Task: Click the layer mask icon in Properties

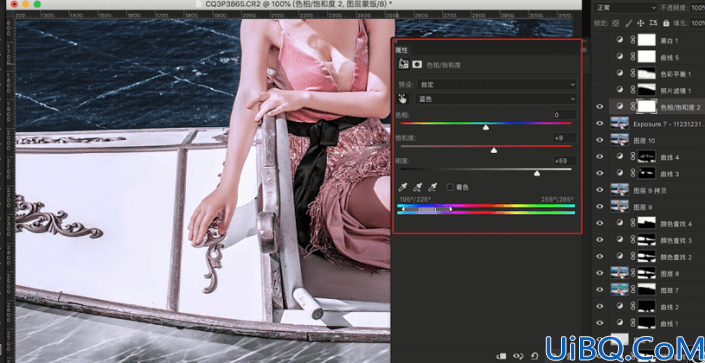Action: pos(417,64)
